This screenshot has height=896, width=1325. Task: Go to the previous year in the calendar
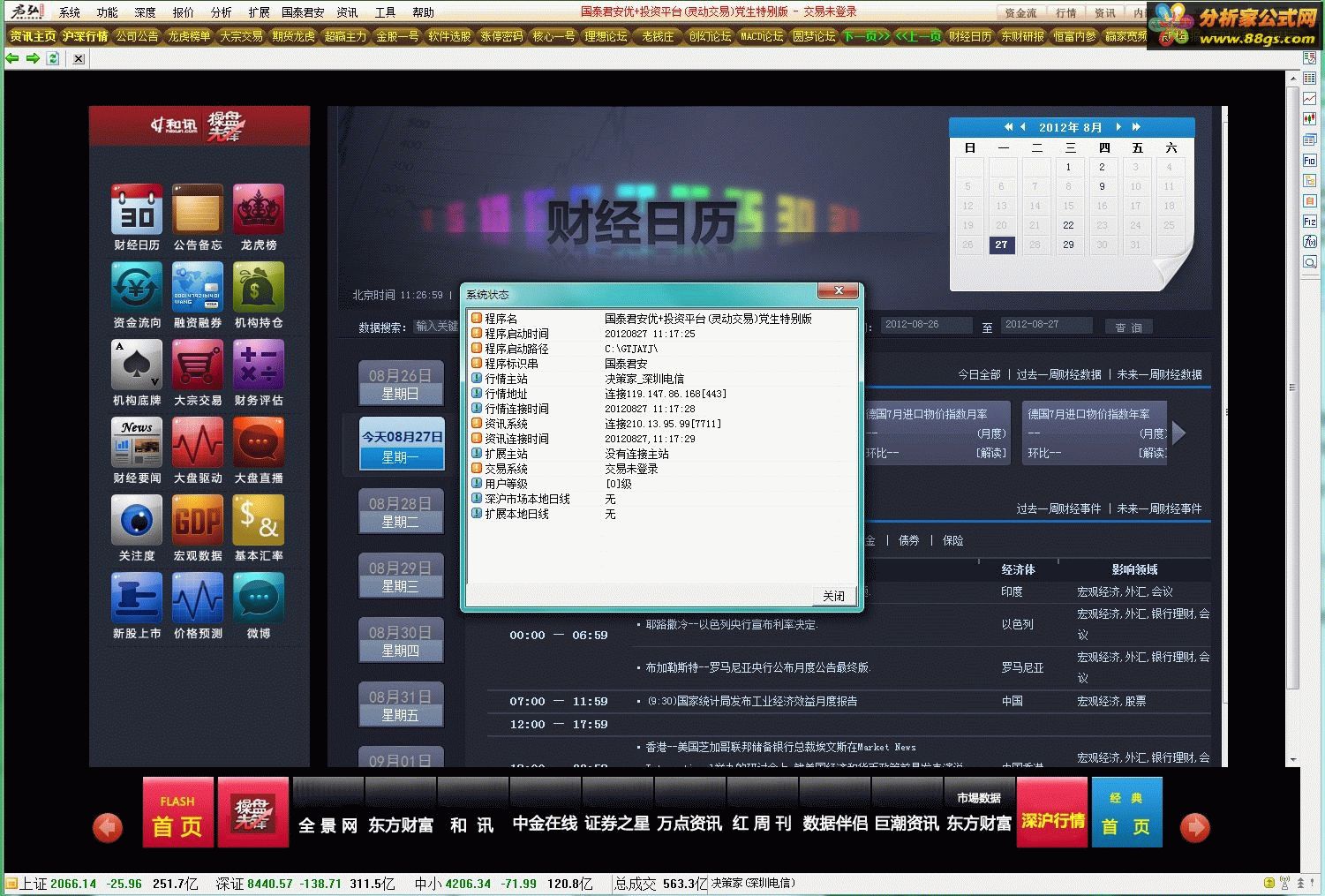coord(1008,127)
